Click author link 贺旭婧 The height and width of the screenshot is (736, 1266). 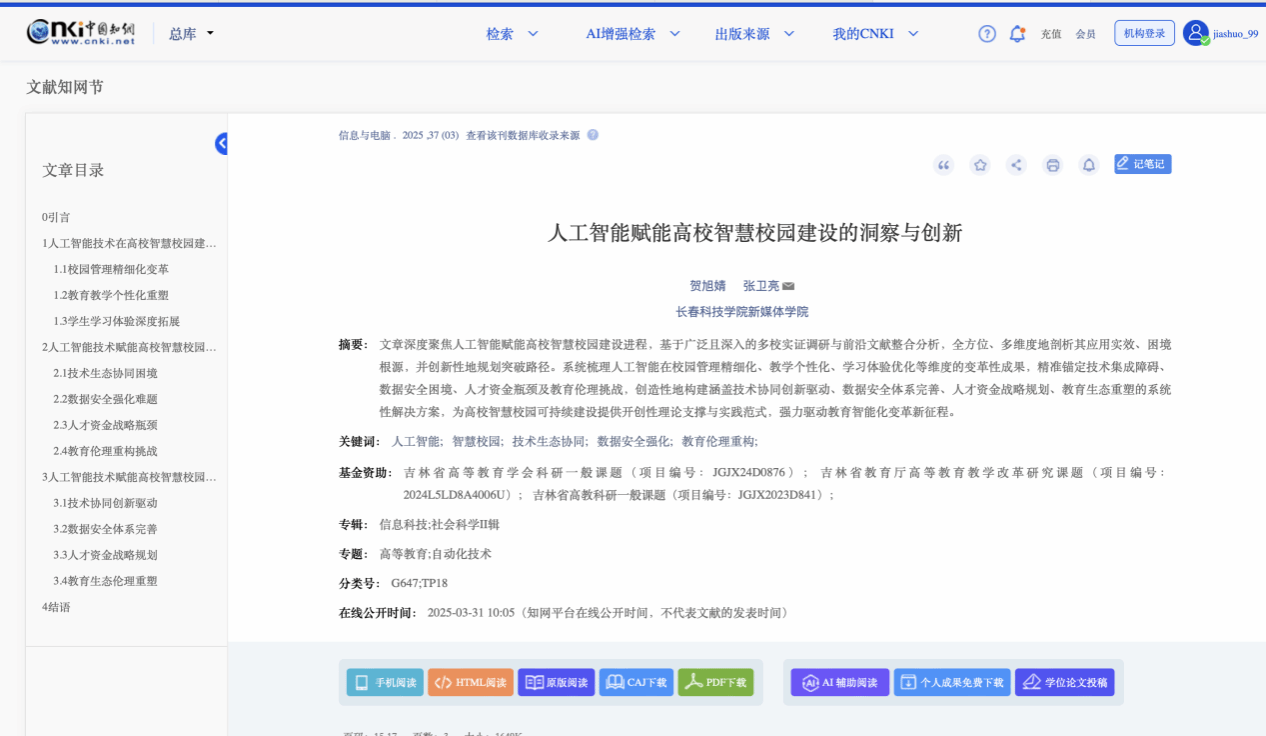(x=708, y=286)
